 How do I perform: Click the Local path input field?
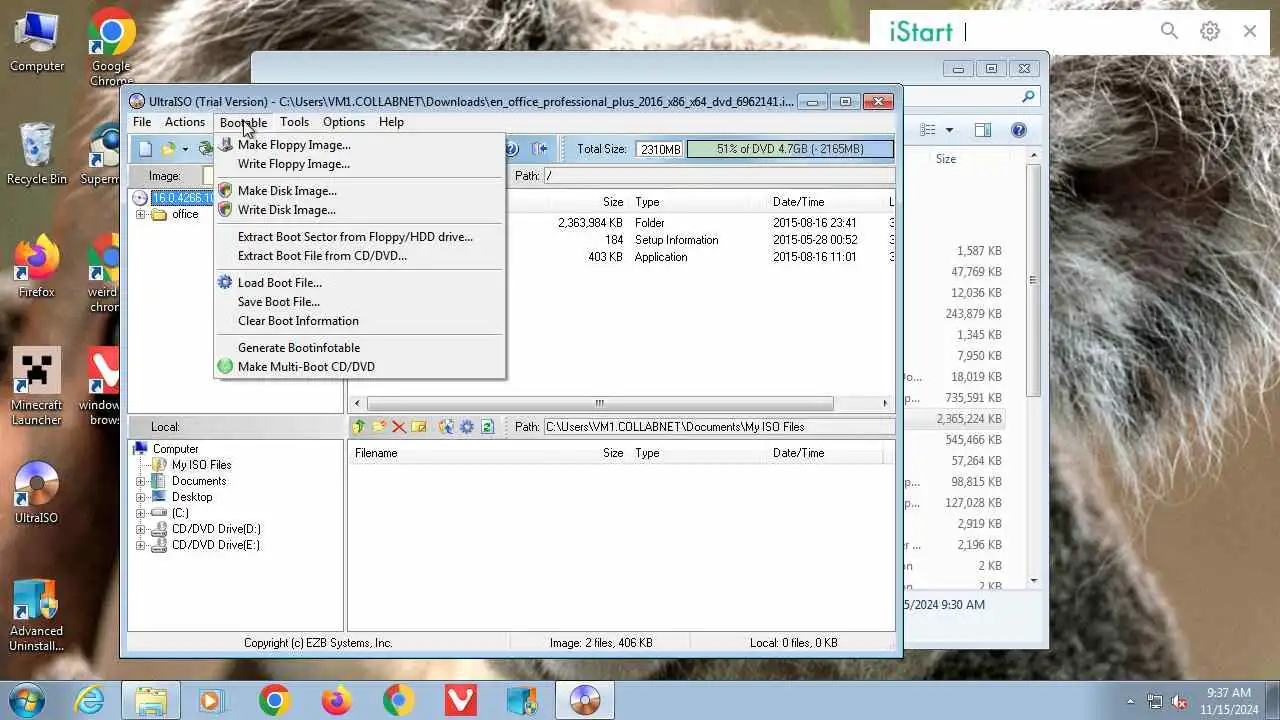click(718, 427)
